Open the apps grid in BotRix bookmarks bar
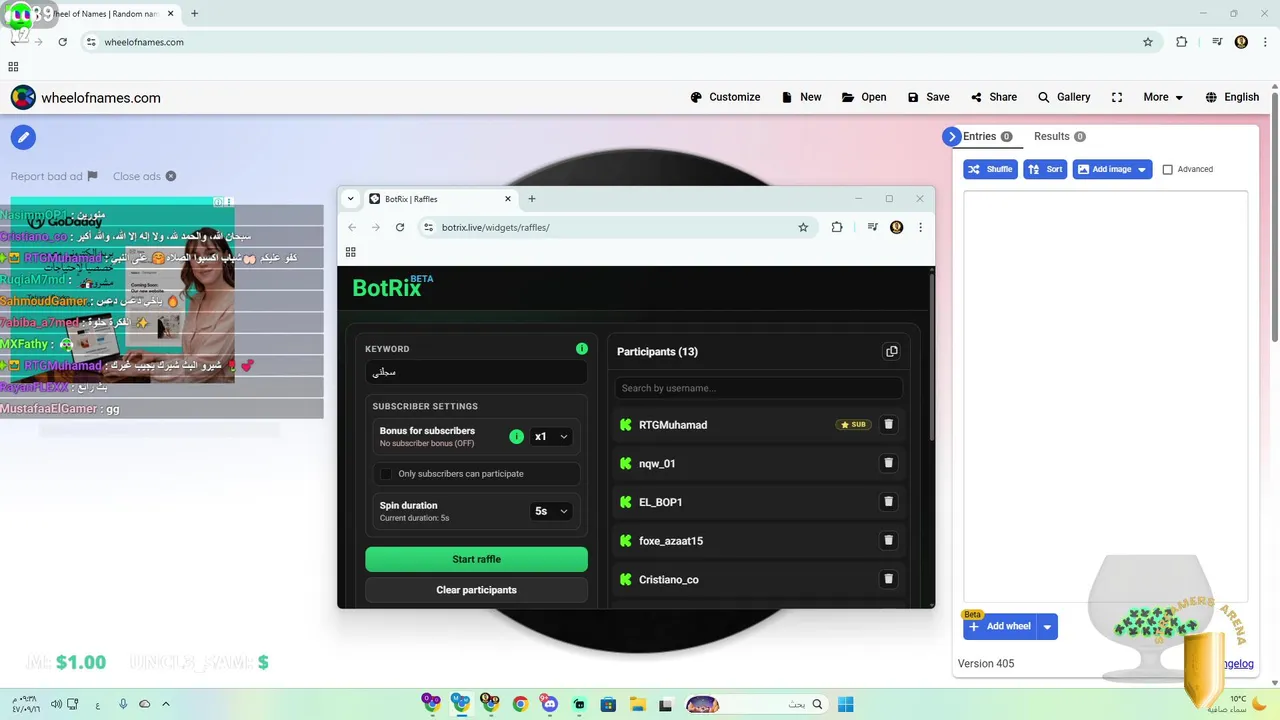 point(351,252)
